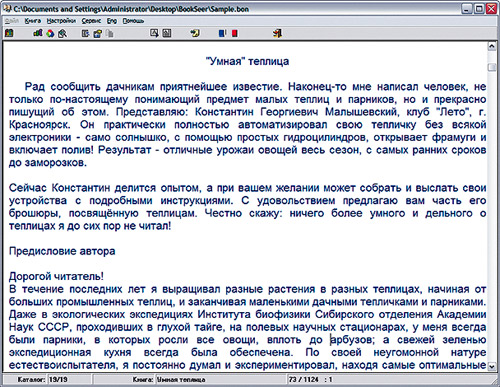Open the grayed Файл menu
Viewport: 500px width, 387px height.
click(12, 21)
